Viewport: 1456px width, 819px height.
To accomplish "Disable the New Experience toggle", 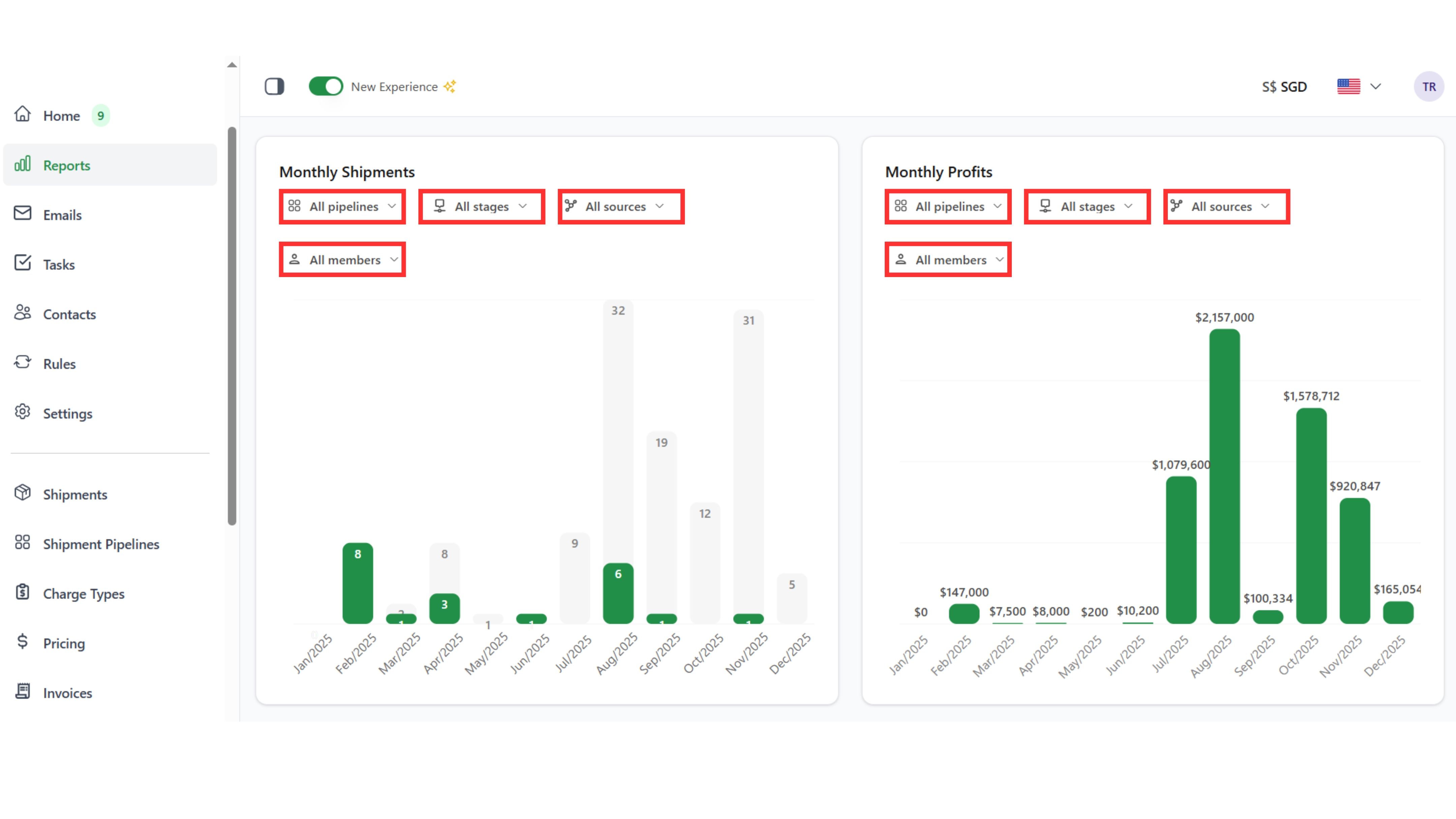I will point(326,87).
